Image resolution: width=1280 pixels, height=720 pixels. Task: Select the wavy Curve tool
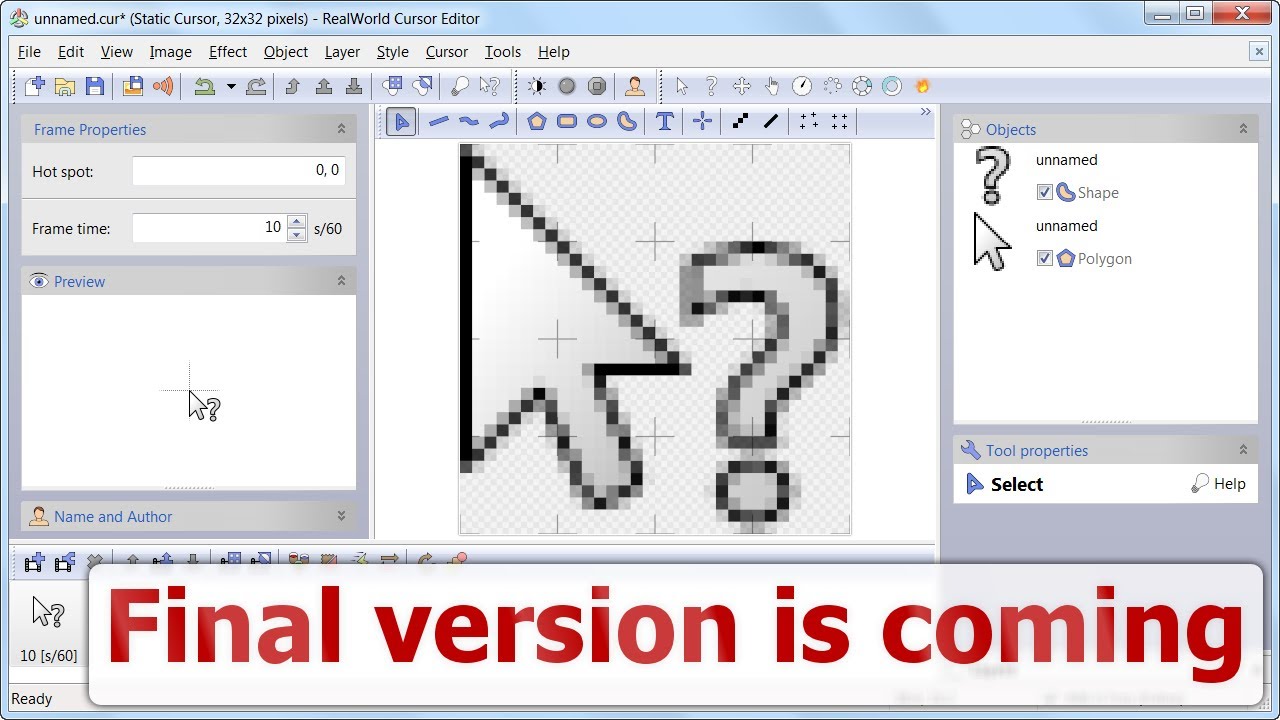468,122
